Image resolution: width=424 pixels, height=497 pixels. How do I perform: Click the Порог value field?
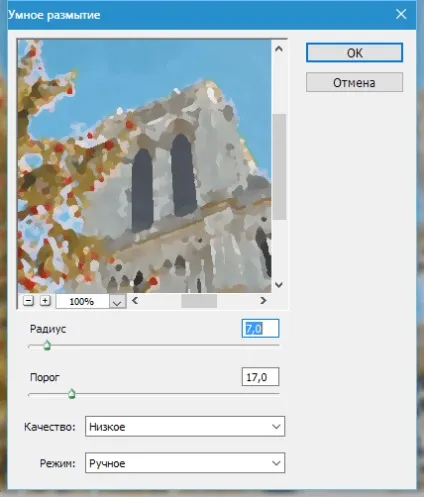260,377
